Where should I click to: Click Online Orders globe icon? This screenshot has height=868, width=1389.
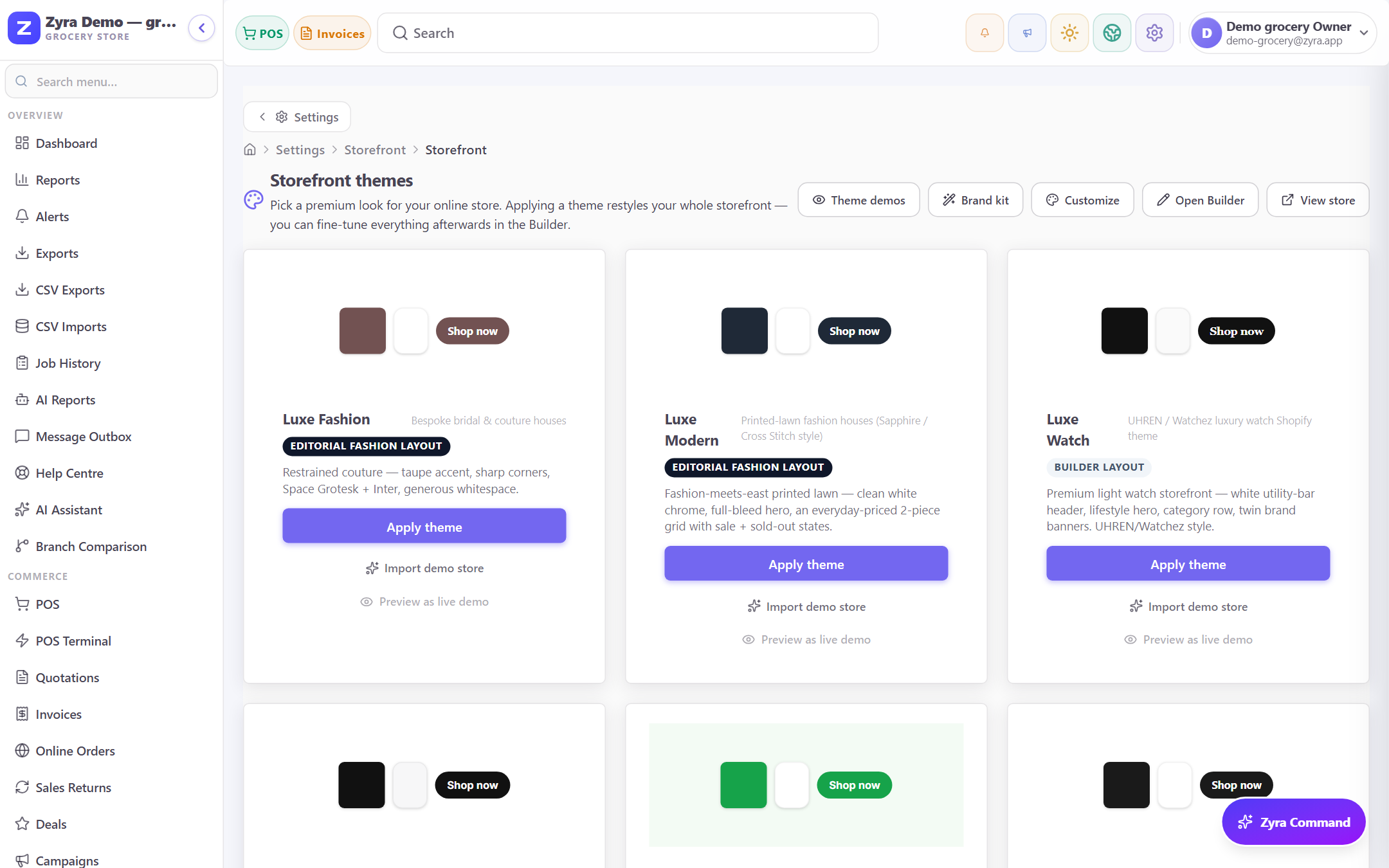[23, 751]
